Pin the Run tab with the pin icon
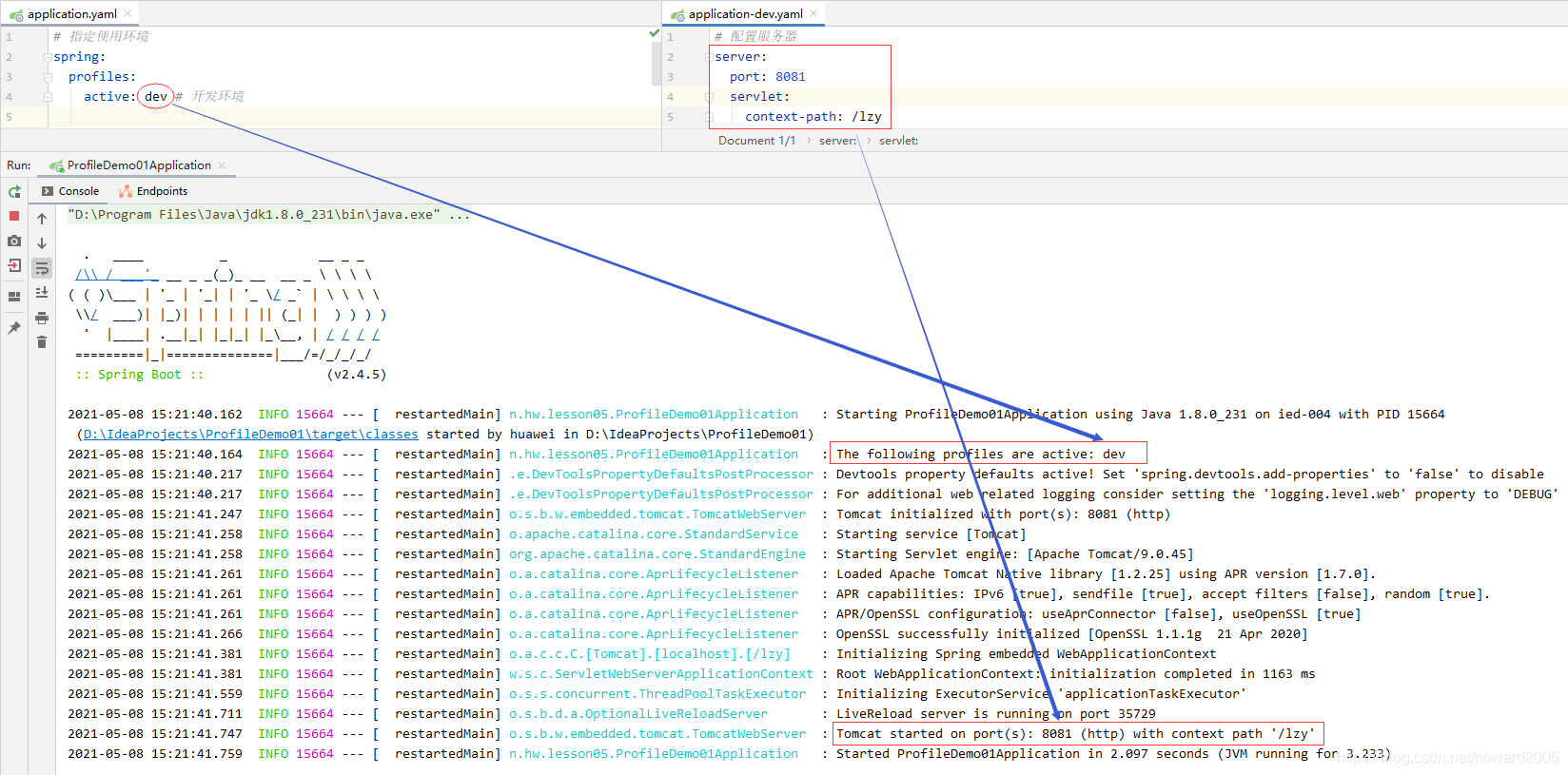 14,327
